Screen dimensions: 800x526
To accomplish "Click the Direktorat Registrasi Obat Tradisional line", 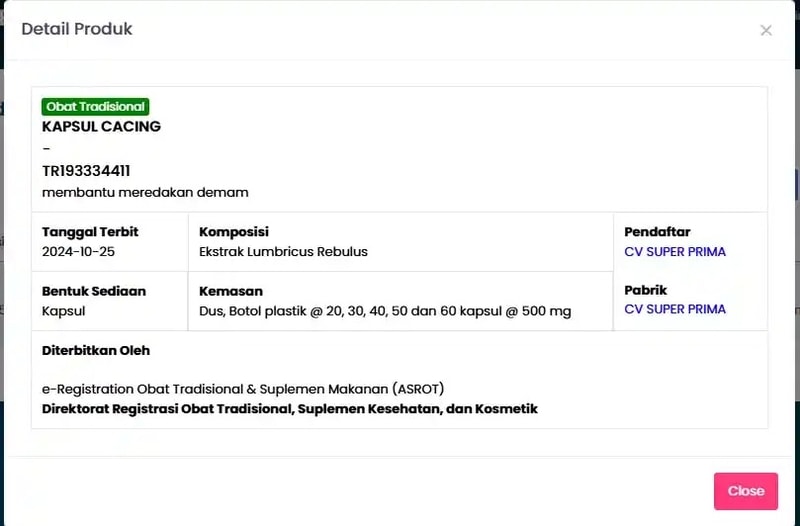I will [x=290, y=409].
